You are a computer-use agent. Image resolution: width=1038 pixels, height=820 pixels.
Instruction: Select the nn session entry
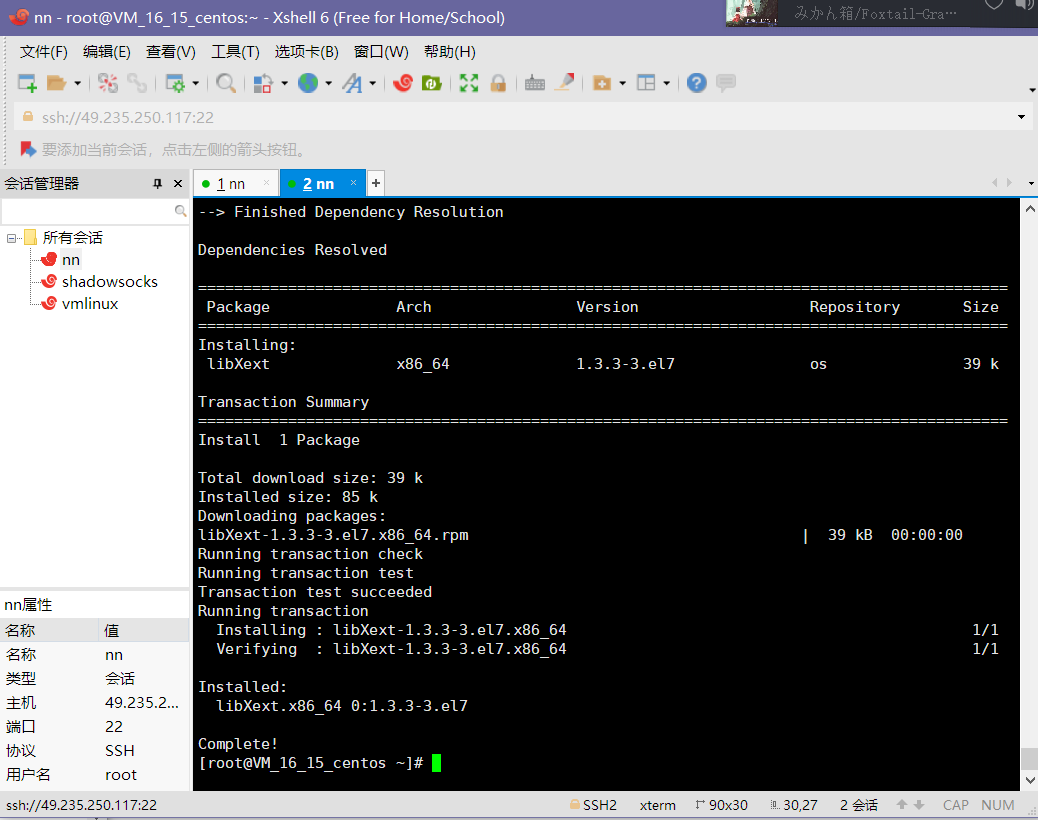(70, 259)
